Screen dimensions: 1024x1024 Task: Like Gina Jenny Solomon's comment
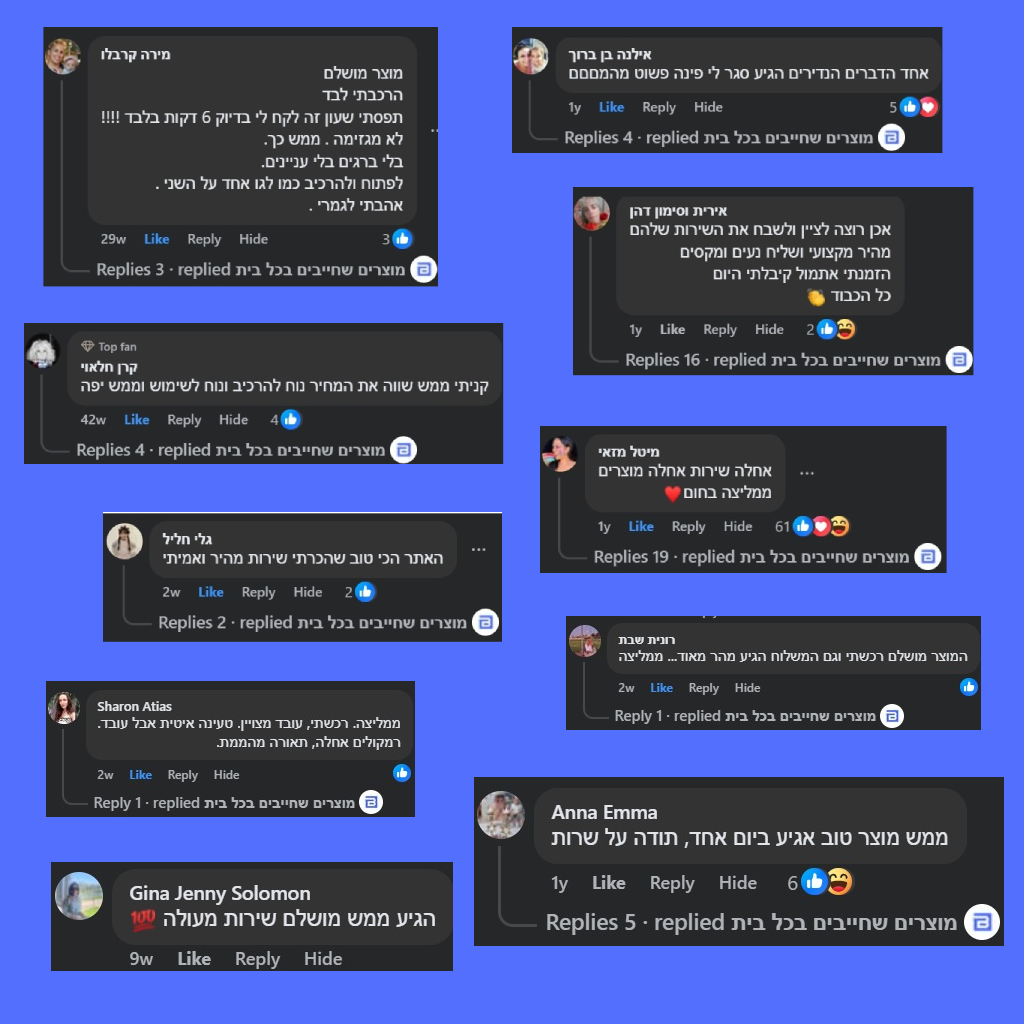point(194,958)
